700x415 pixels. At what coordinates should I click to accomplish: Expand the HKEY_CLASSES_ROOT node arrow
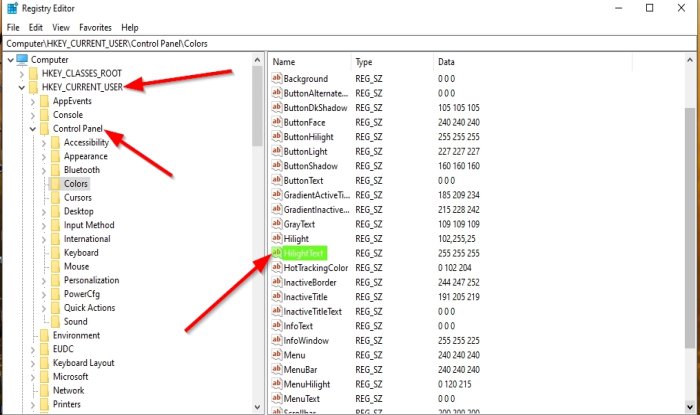coord(21,74)
